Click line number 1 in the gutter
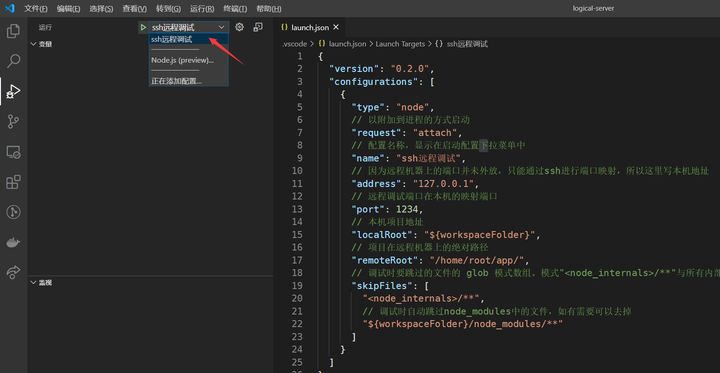This screenshot has height=373, width=720. click(x=300, y=57)
